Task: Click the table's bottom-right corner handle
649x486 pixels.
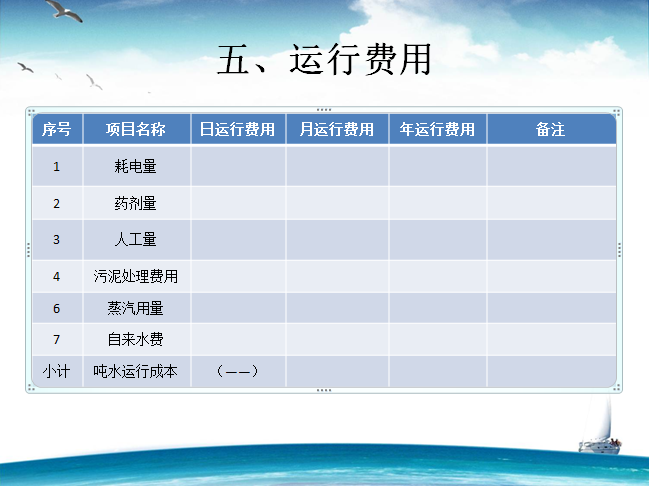Action: click(617, 388)
